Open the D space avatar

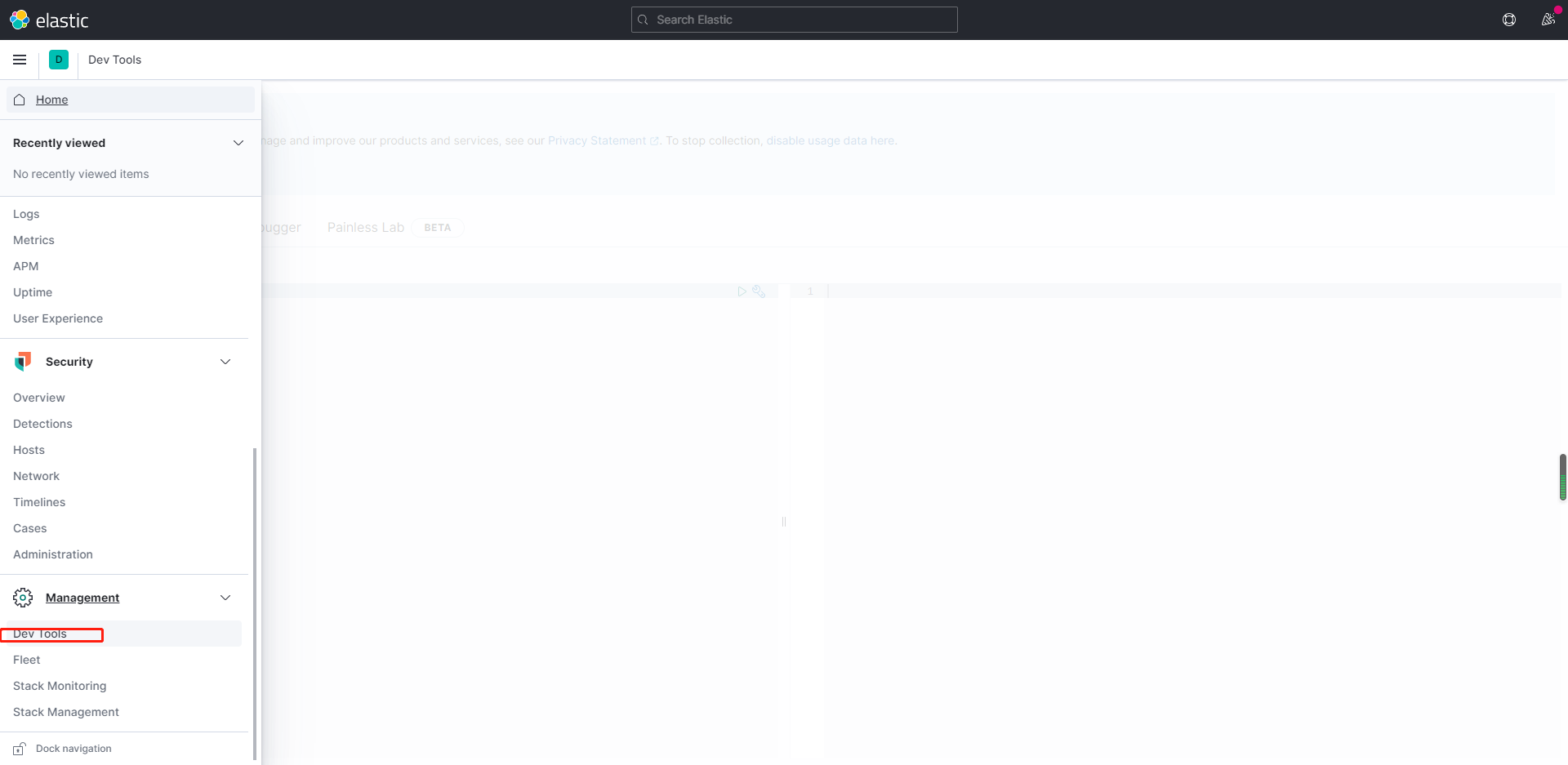tap(59, 60)
